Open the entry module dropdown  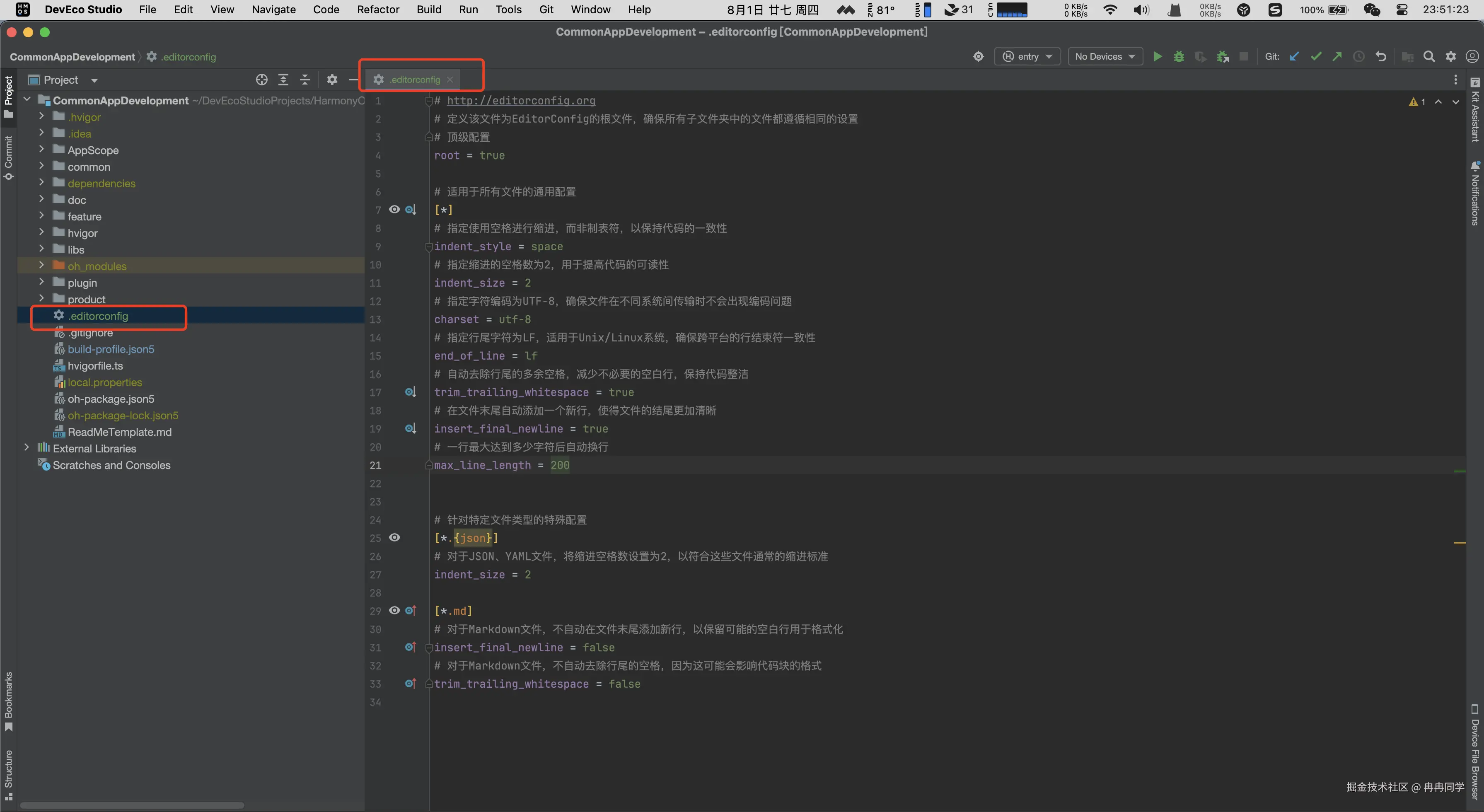click(x=1027, y=56)
